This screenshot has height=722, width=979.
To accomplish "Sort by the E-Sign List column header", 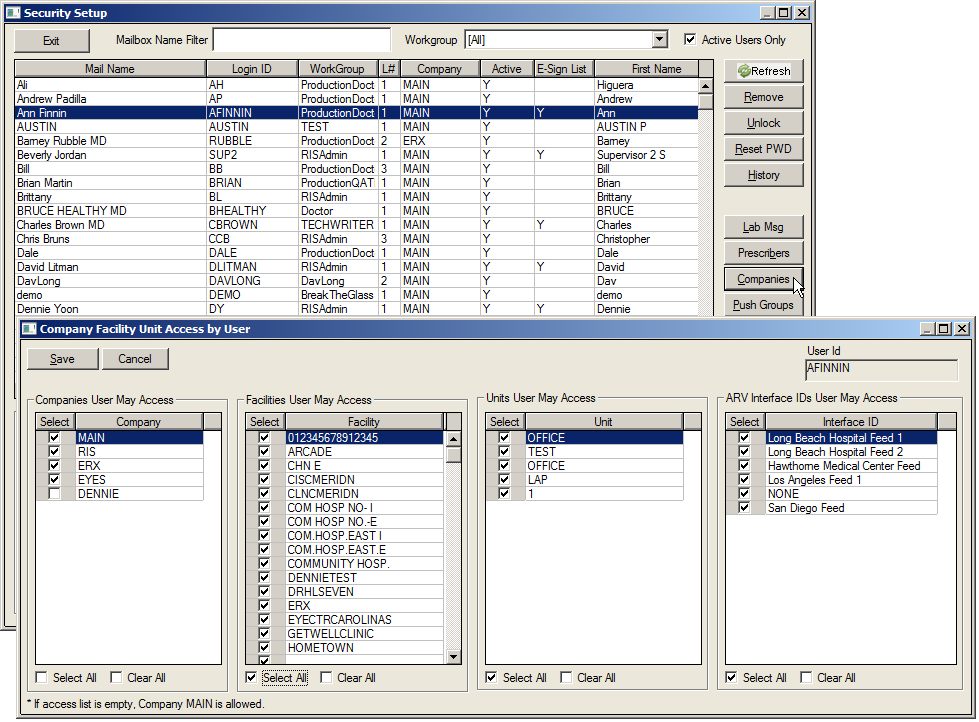I will point(564,69).
